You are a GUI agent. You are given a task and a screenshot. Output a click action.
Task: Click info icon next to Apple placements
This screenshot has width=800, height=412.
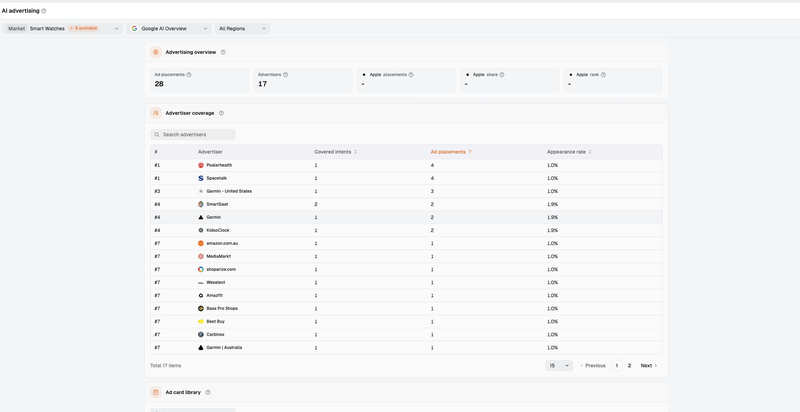tap(411, 74)
